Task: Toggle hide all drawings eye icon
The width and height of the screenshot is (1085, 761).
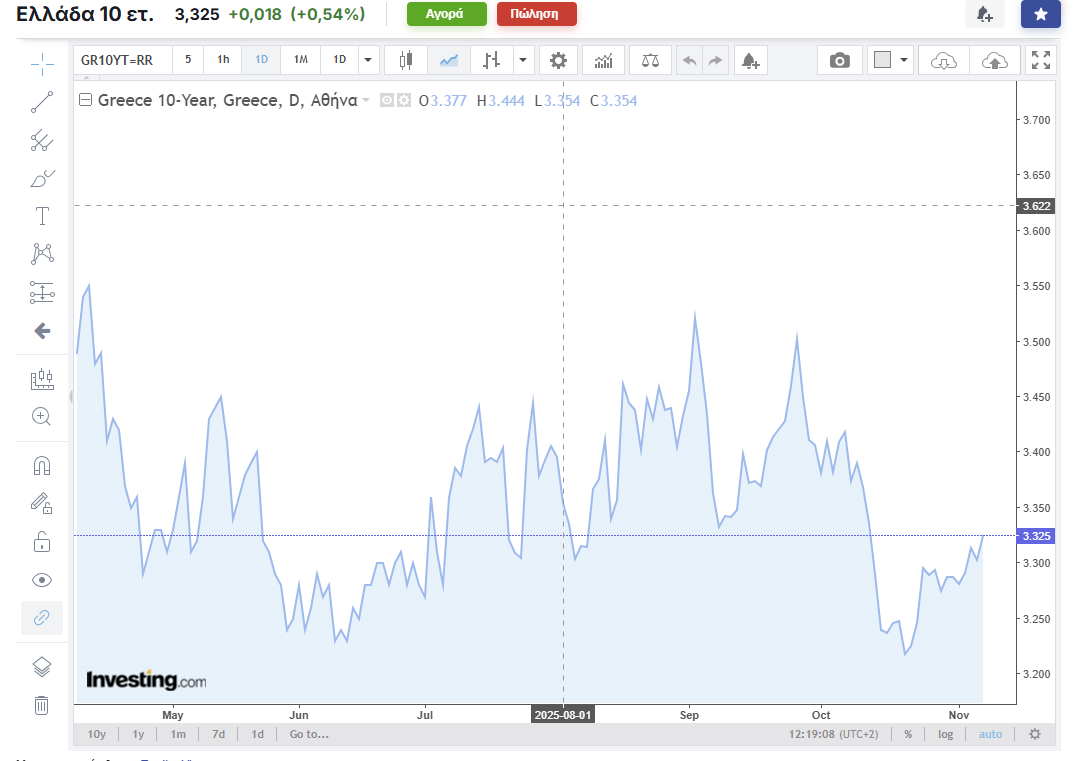Action: pyautogui.click(x=42, y=580)
